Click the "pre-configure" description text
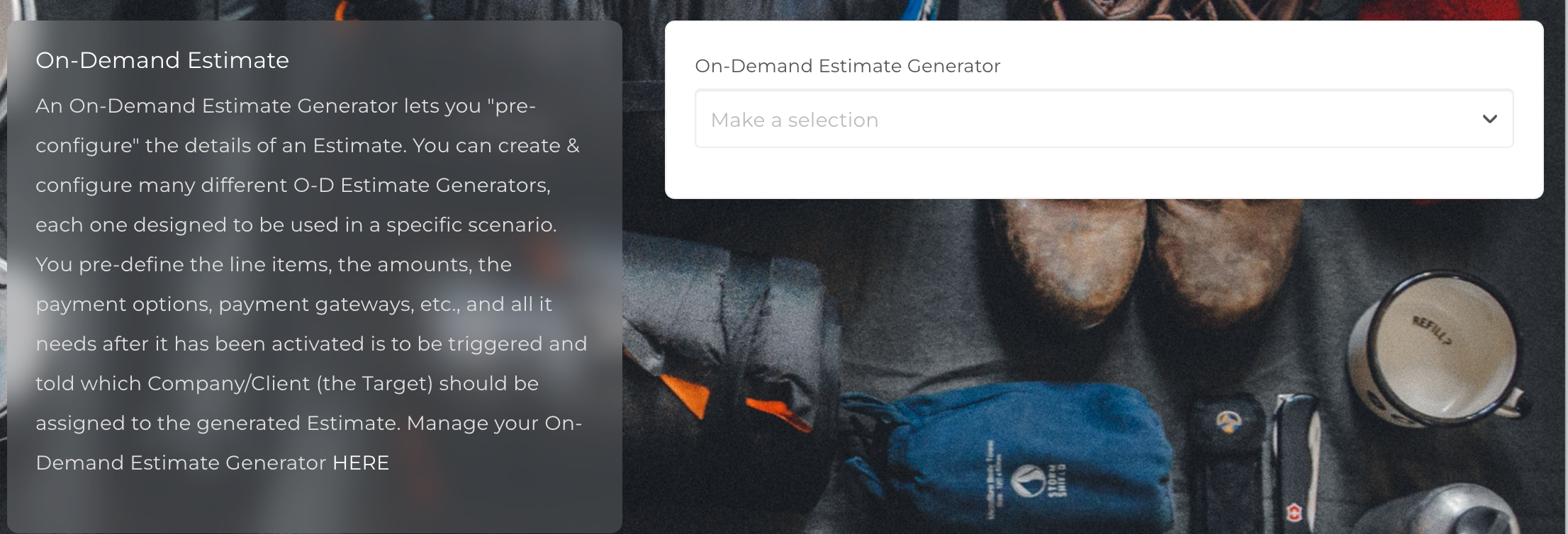1568x534 pixels. pyautogui.click(x=308, y=125)
